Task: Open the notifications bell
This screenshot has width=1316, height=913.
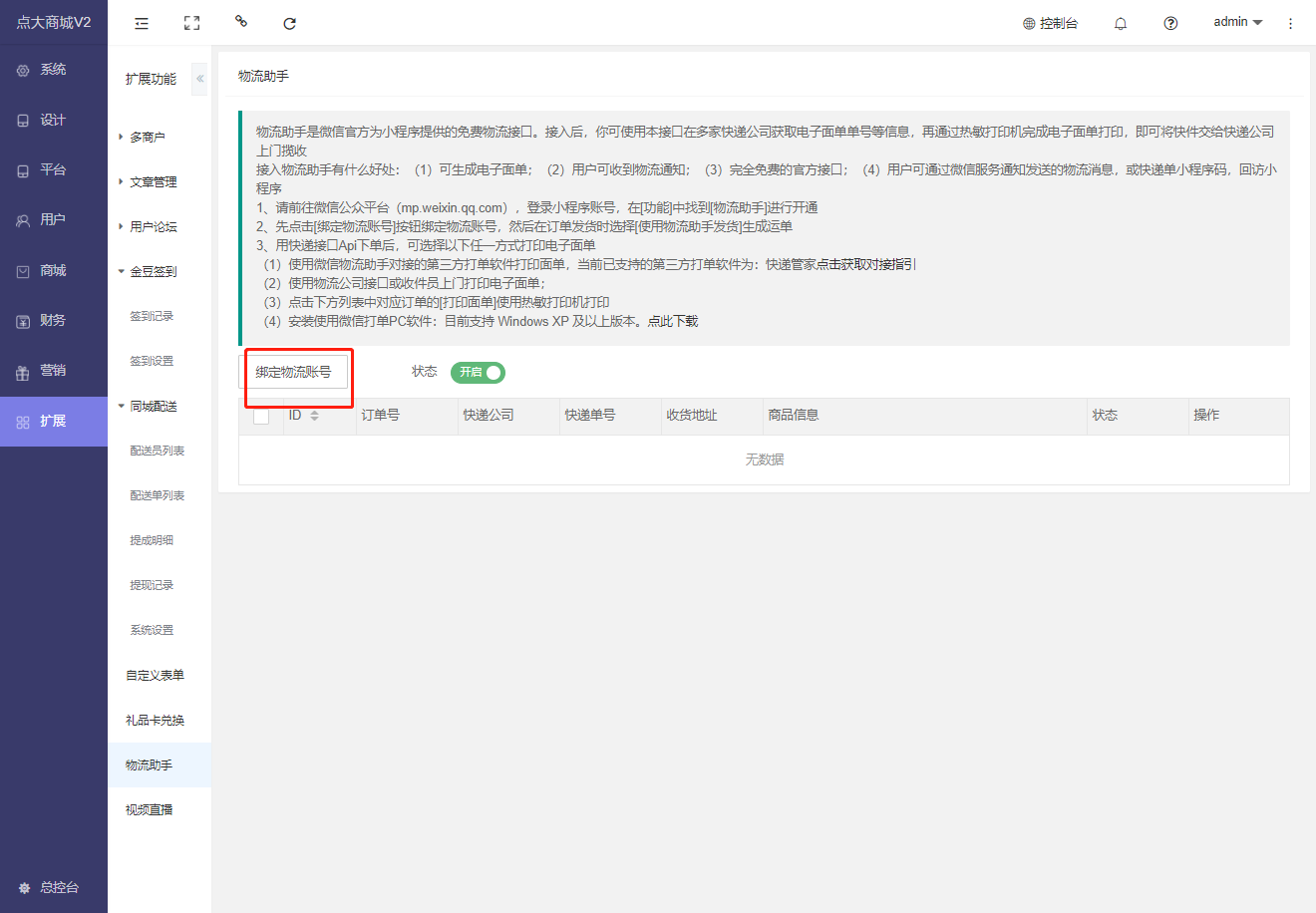Action: click(1121, 23)
